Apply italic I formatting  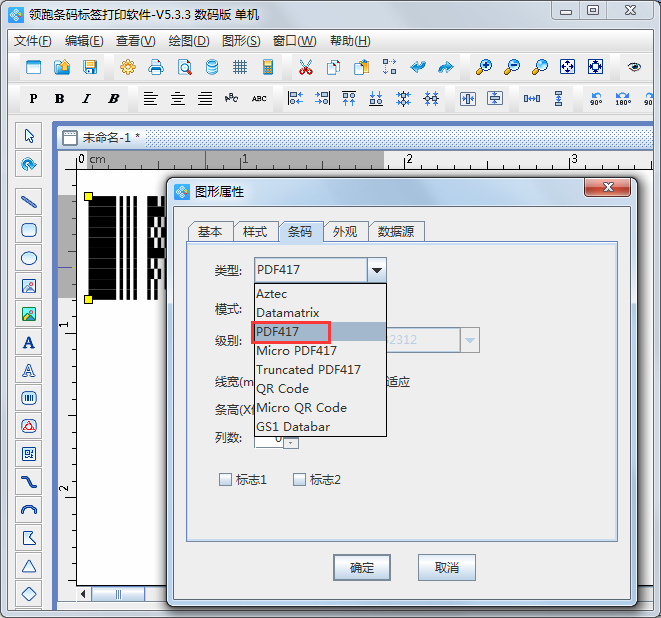86,99
